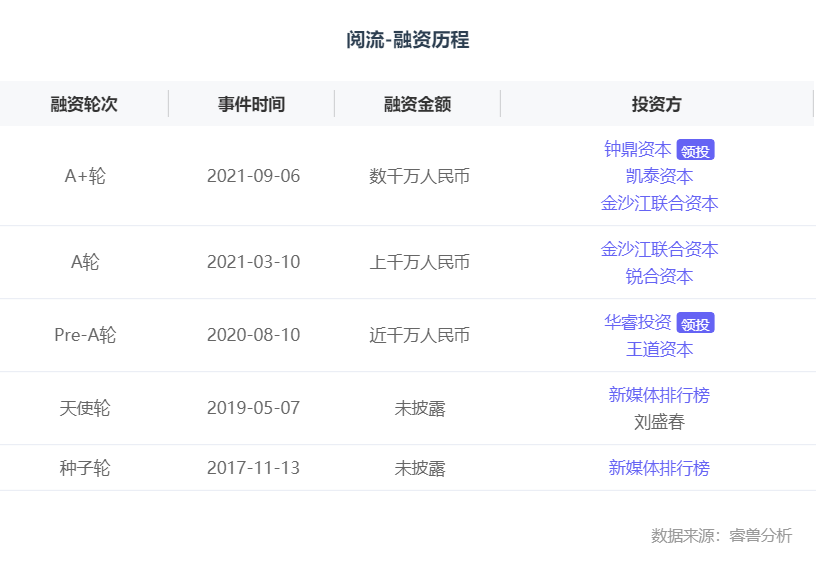Open the 王道资本 investor link
Viewport: 816px width, 578px height.
pyautogui.click(x=659, y=349)
